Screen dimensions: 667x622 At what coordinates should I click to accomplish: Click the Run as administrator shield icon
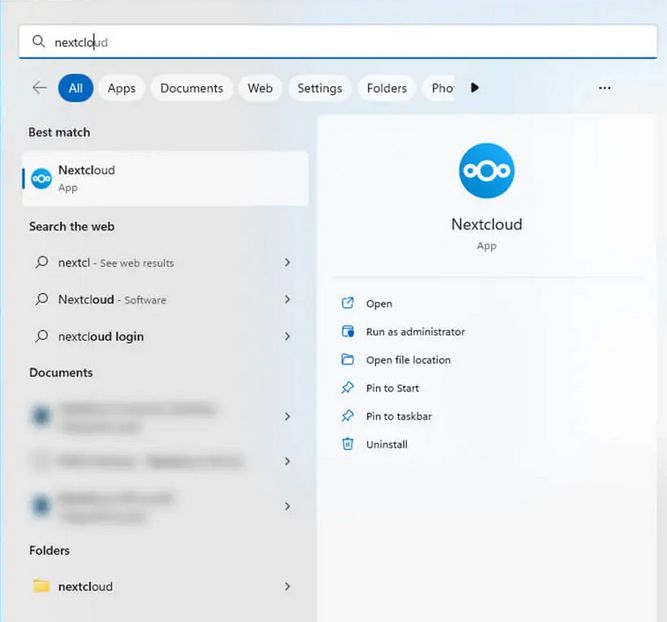(x=348, y=331)
